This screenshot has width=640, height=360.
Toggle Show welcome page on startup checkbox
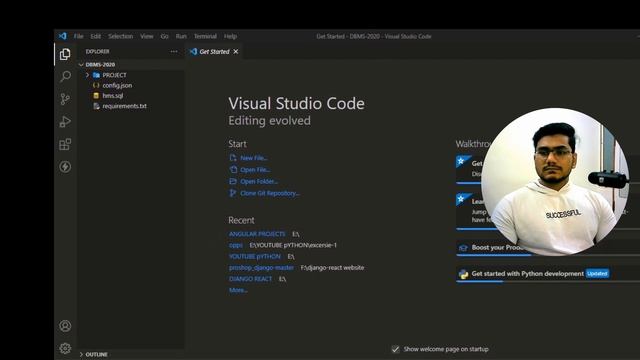[x=395, y=349]
